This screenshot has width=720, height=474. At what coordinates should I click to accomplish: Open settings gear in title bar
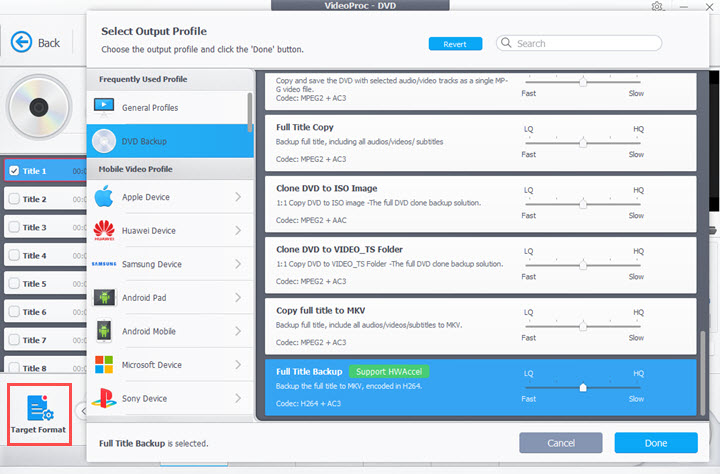[x=657, y=6]
